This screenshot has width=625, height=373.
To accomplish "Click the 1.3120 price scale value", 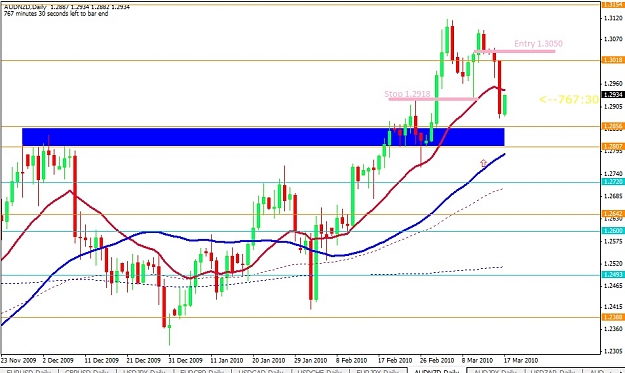I will (613, 18).
